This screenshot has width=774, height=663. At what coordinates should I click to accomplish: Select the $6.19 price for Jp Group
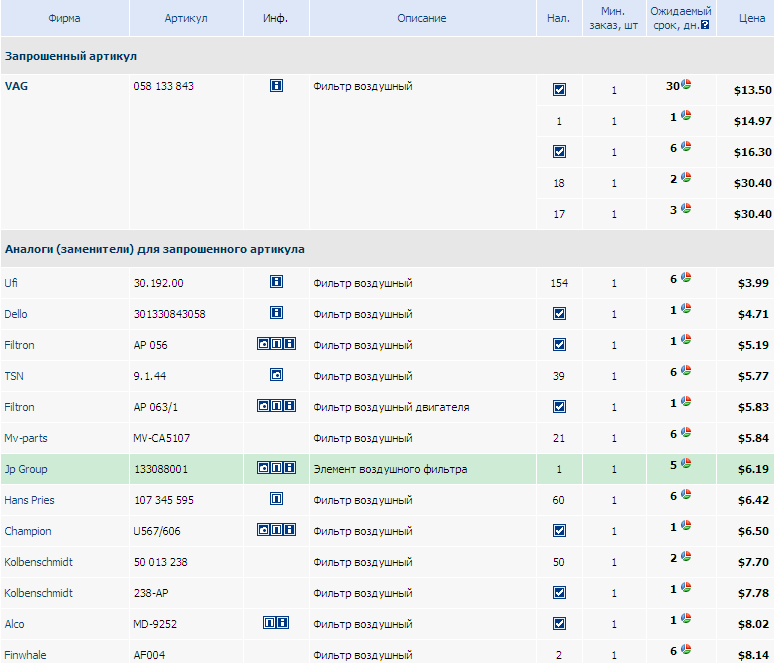point(753,469)
